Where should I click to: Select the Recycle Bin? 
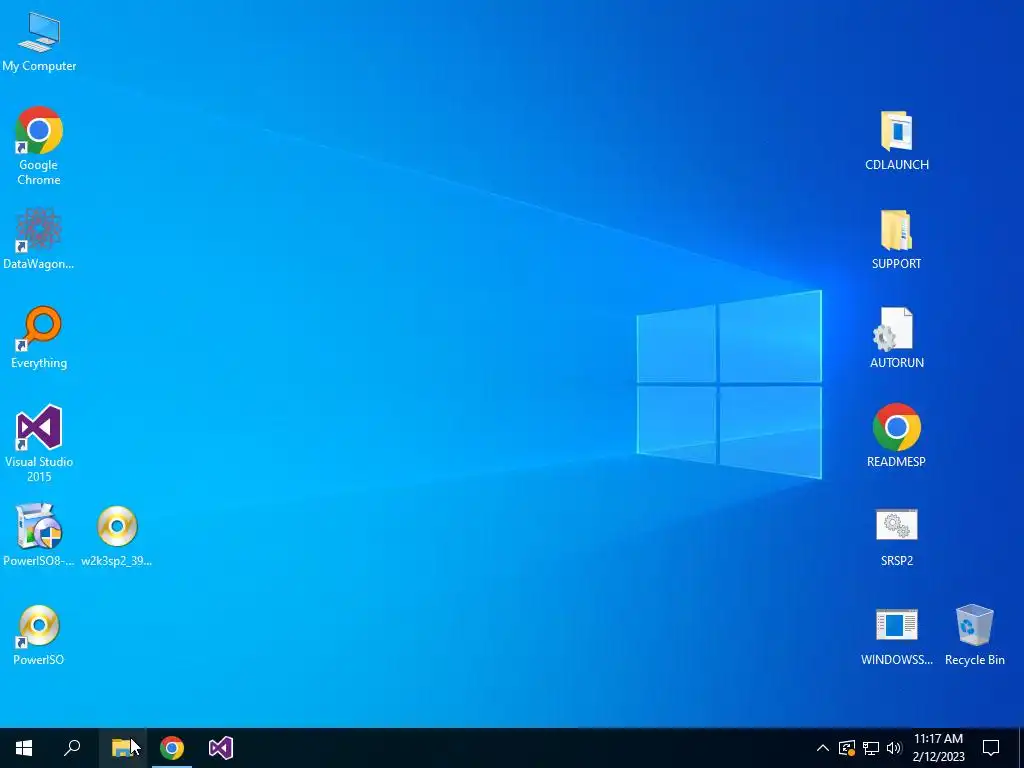[x=974, y=635]
